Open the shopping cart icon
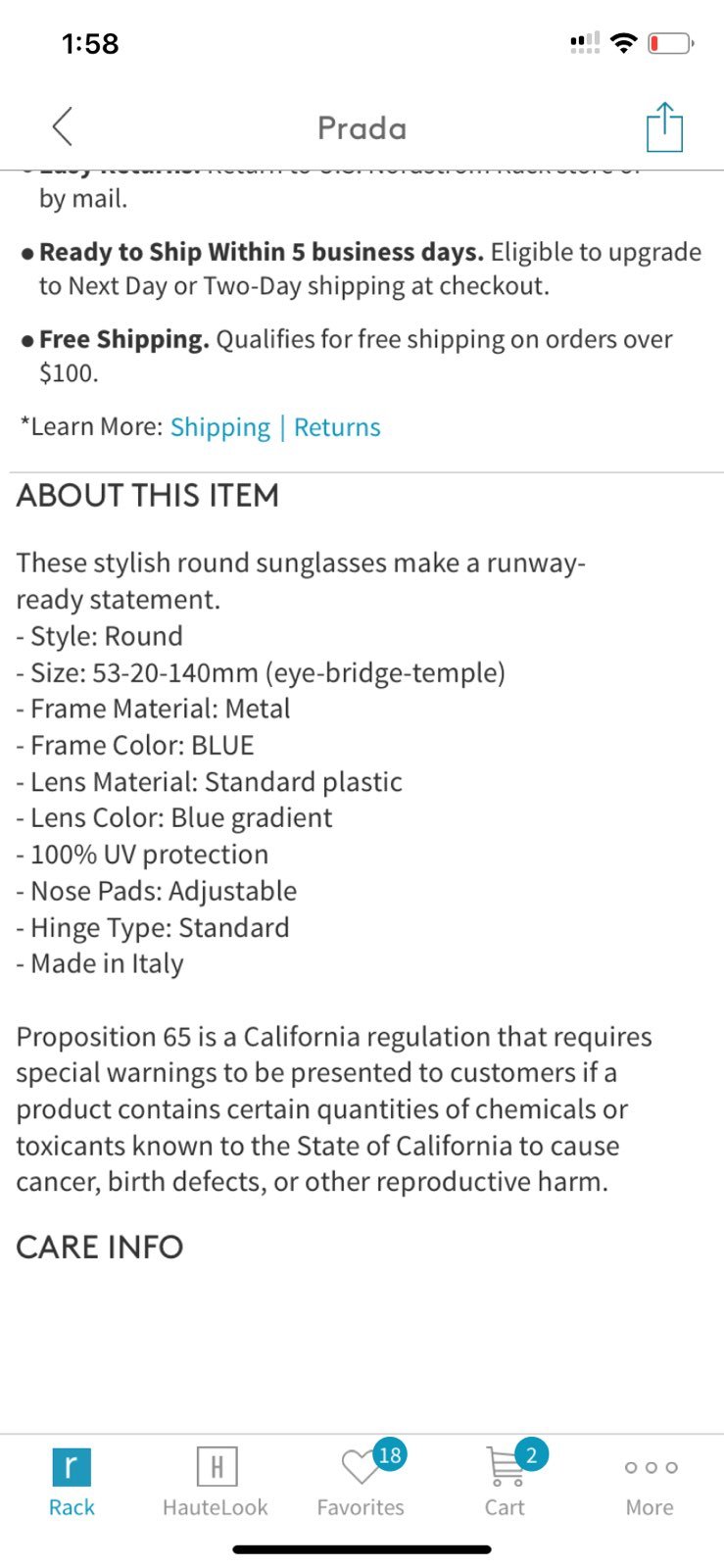This screenshot has width=724, height=1568. point(505,1467)
